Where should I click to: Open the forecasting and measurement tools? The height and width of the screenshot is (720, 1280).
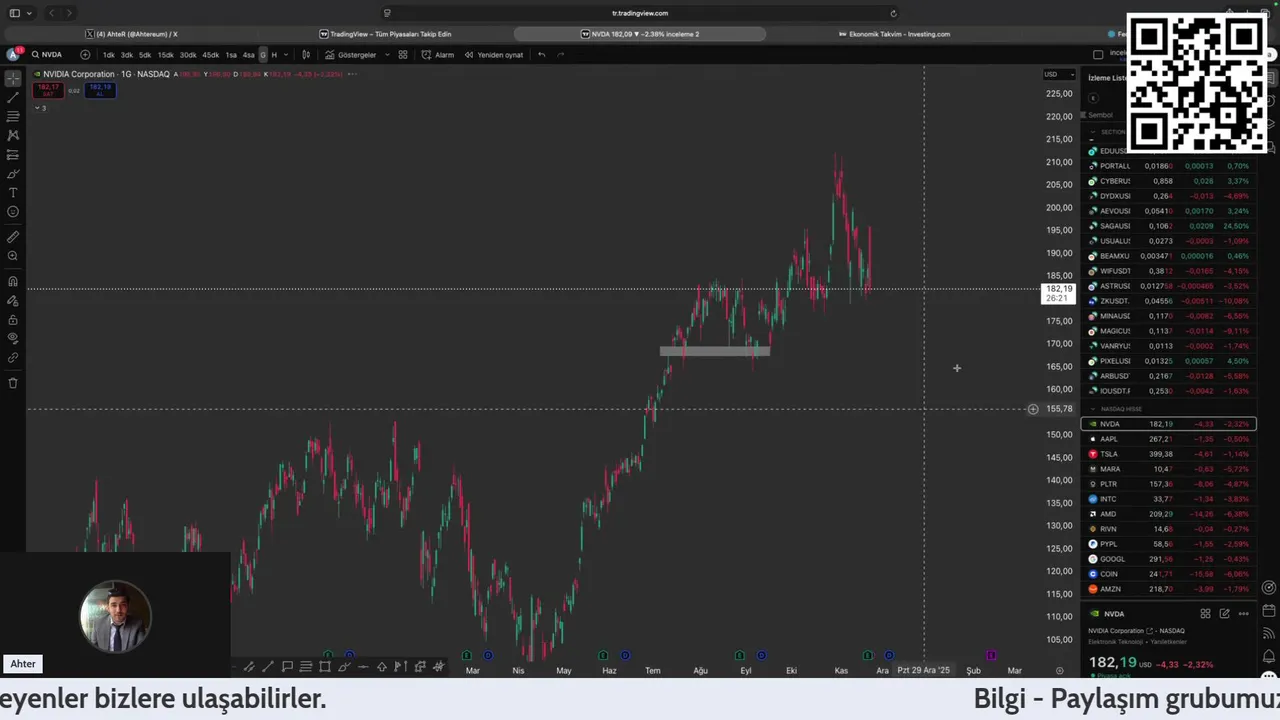coord(13,154)
